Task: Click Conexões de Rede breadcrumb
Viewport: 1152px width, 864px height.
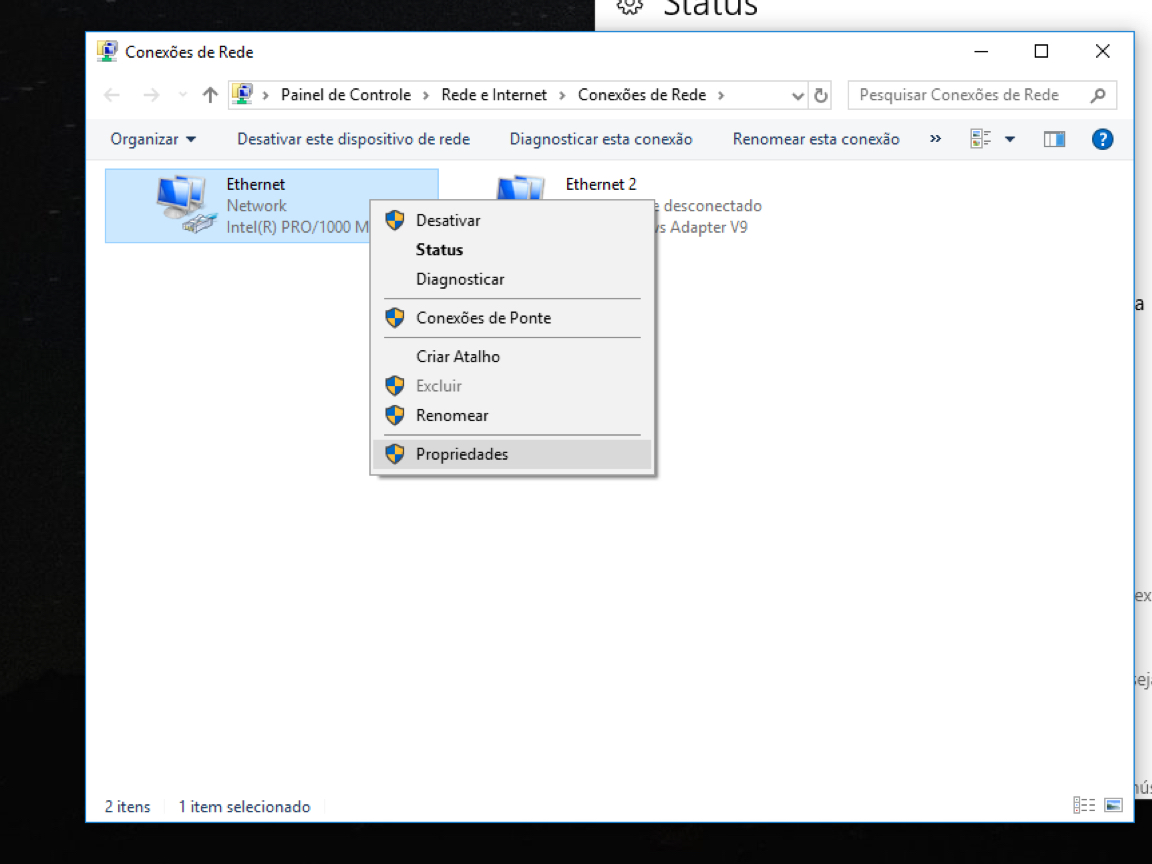Action: [x=642, y=95]
